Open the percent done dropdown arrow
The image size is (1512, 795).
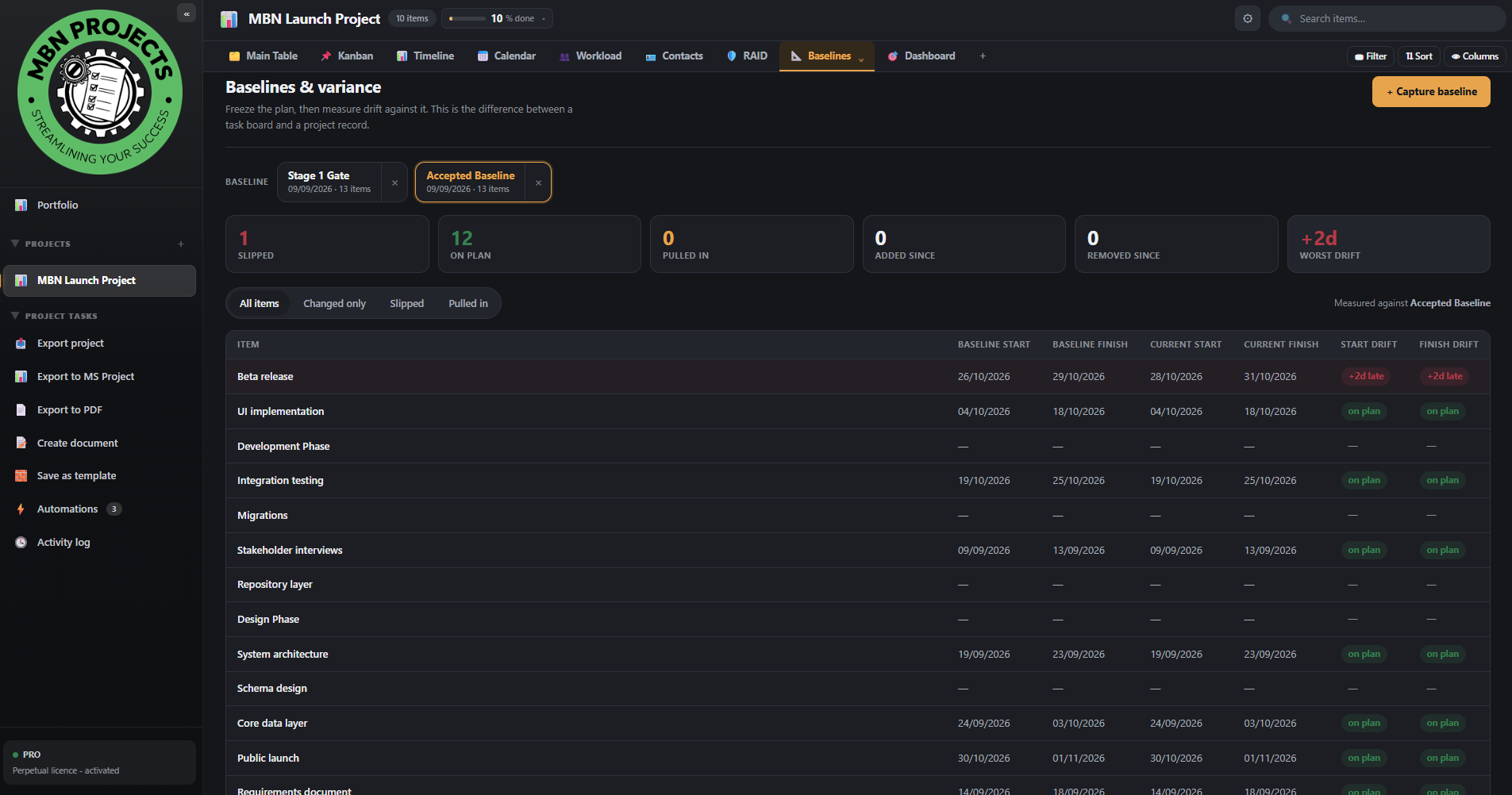tap(544, 19)
